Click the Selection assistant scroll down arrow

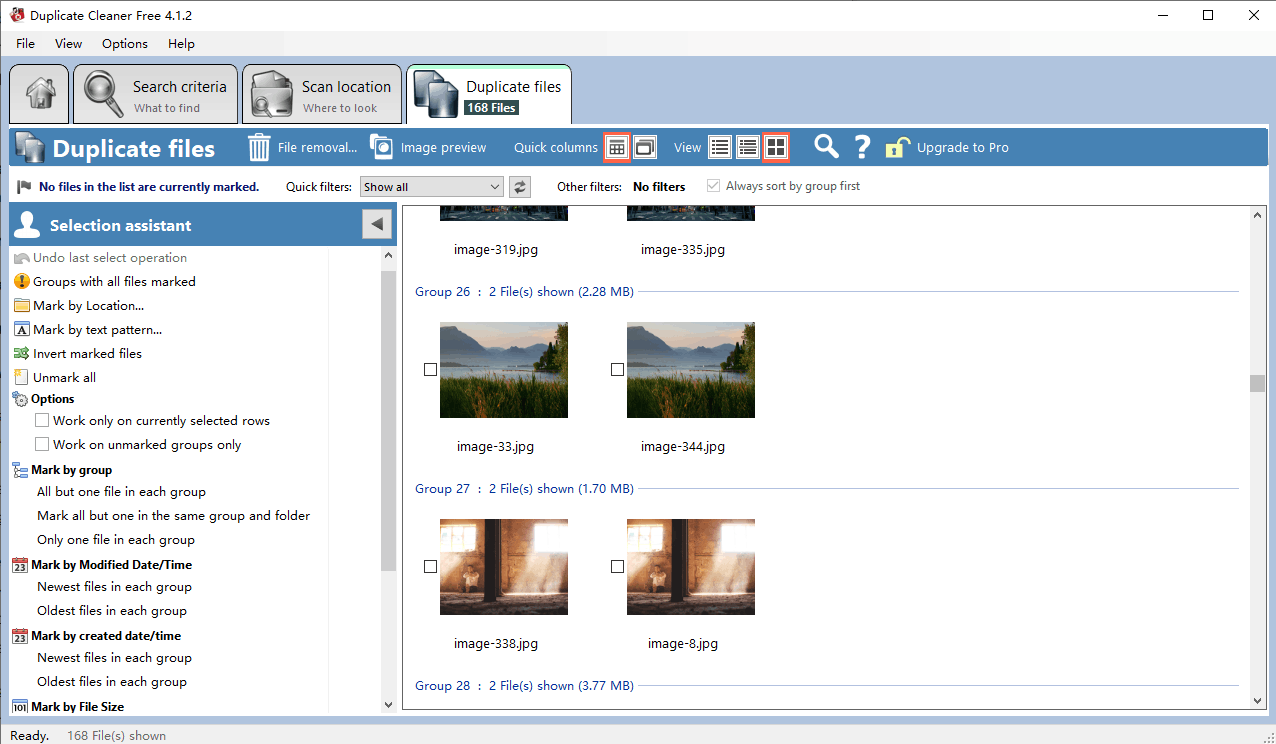[x=389, y=704]
